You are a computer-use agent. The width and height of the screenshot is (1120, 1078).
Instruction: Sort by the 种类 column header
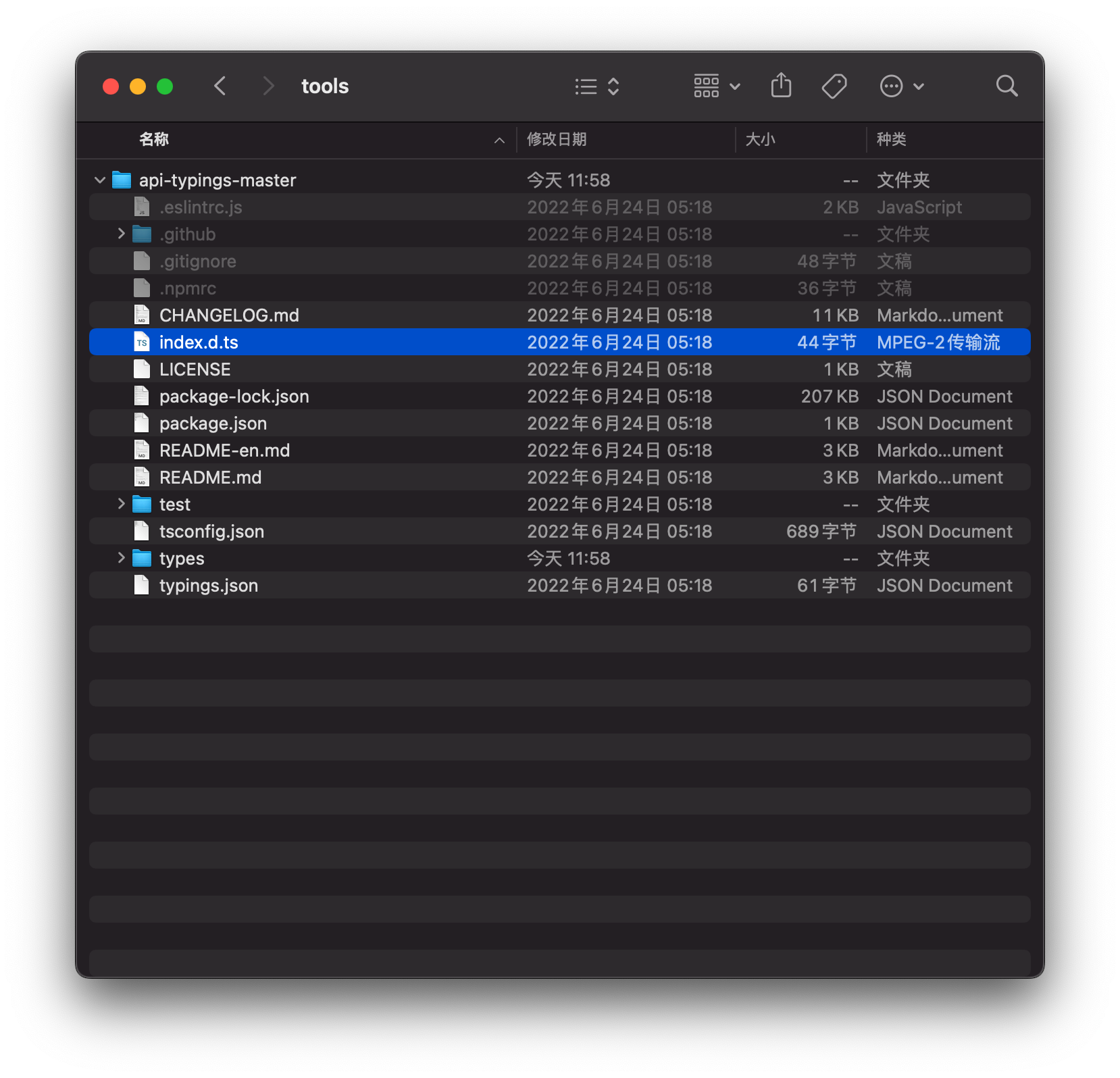(891, 140)
